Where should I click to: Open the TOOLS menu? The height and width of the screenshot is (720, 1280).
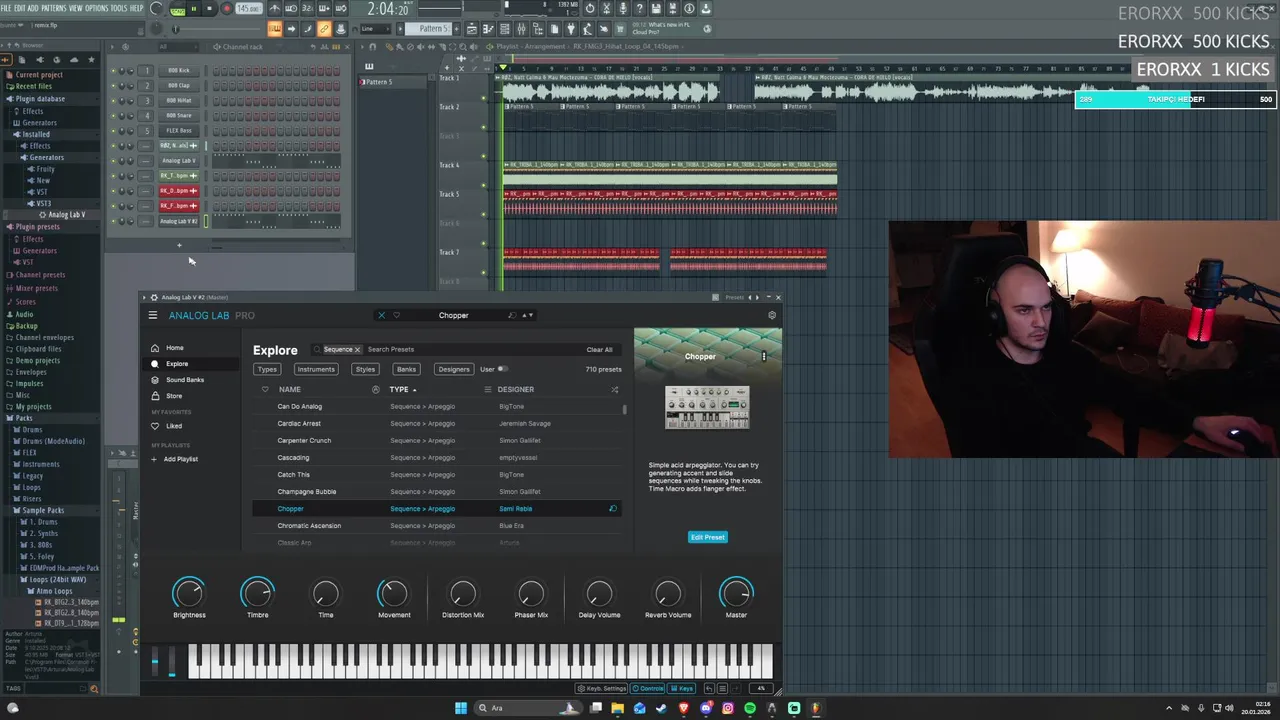(x=119, y=8)
